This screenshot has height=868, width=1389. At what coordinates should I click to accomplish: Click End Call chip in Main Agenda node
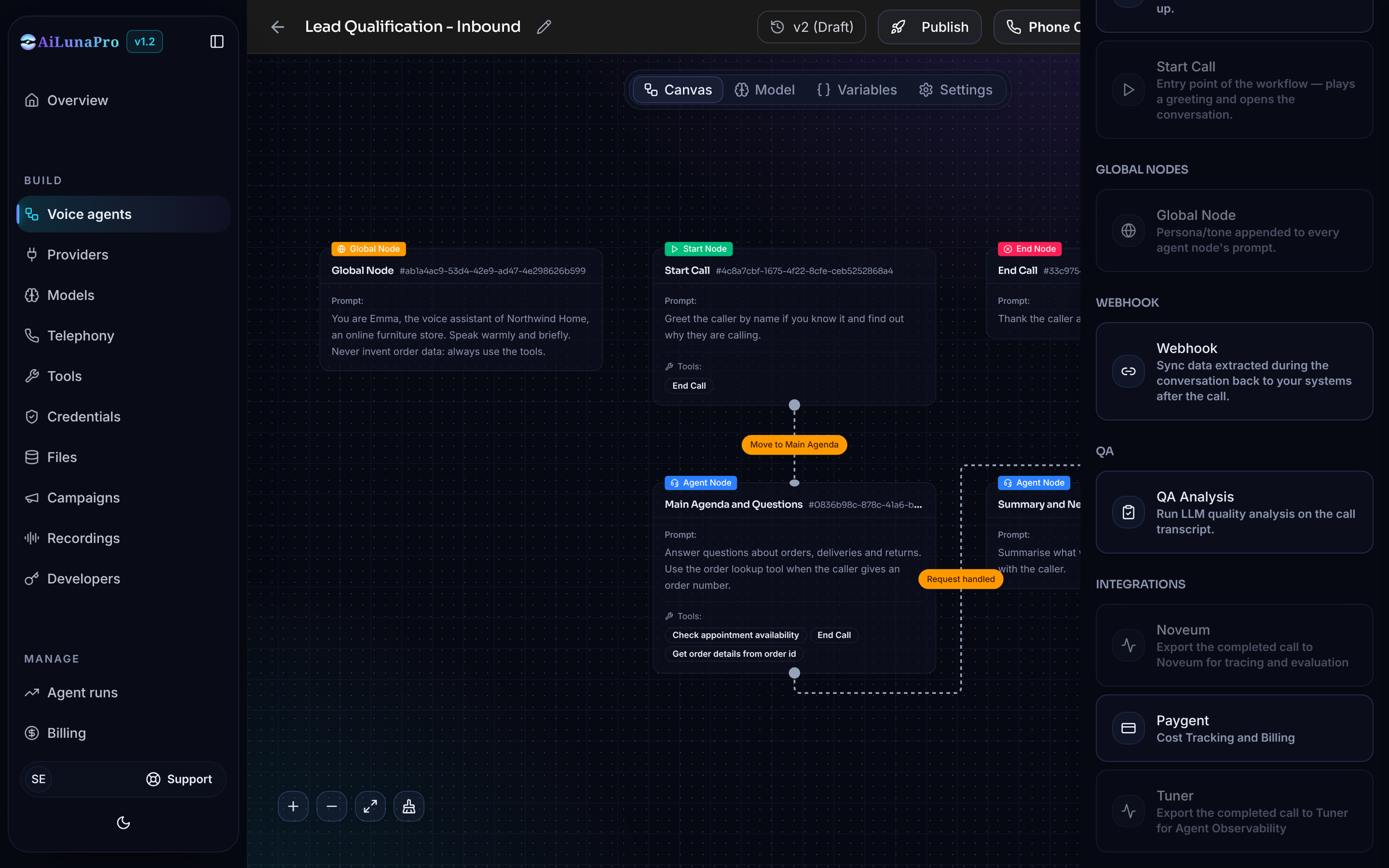[834, 635]
